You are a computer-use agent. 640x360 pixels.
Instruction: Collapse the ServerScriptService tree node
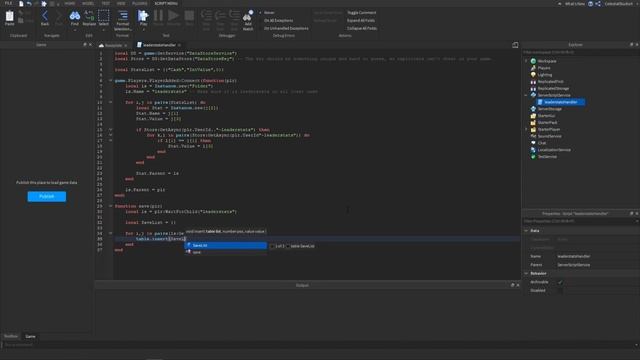pyautogui.click(x=526, y=95)
